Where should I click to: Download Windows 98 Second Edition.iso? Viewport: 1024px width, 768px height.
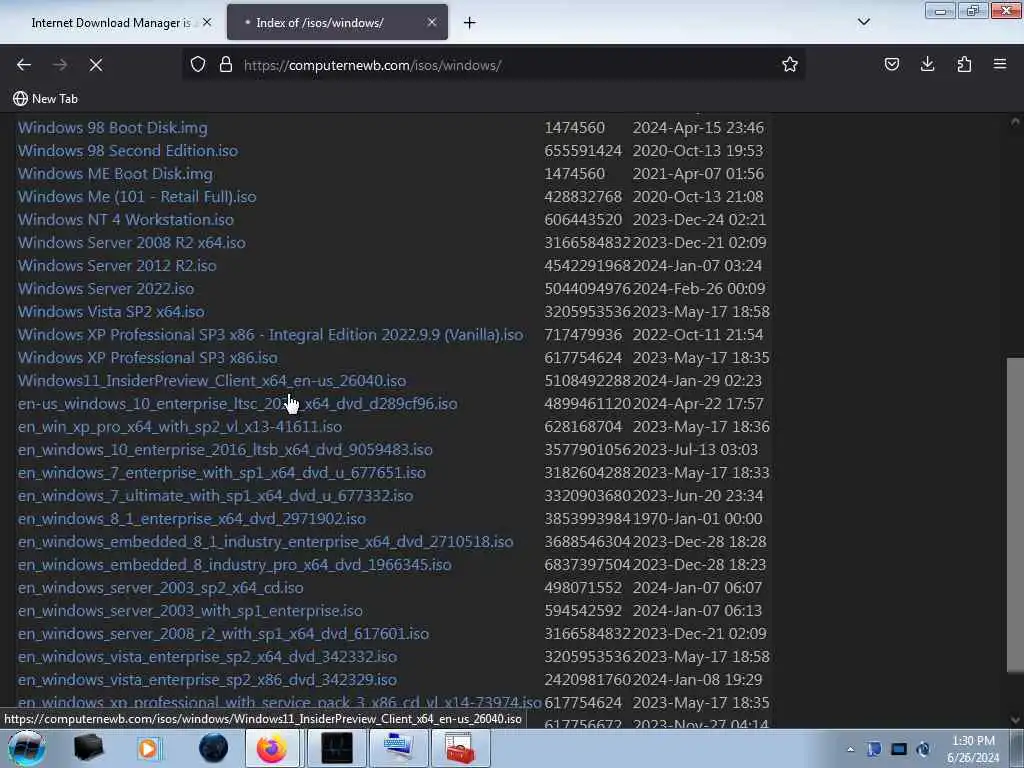coord(127,150)
